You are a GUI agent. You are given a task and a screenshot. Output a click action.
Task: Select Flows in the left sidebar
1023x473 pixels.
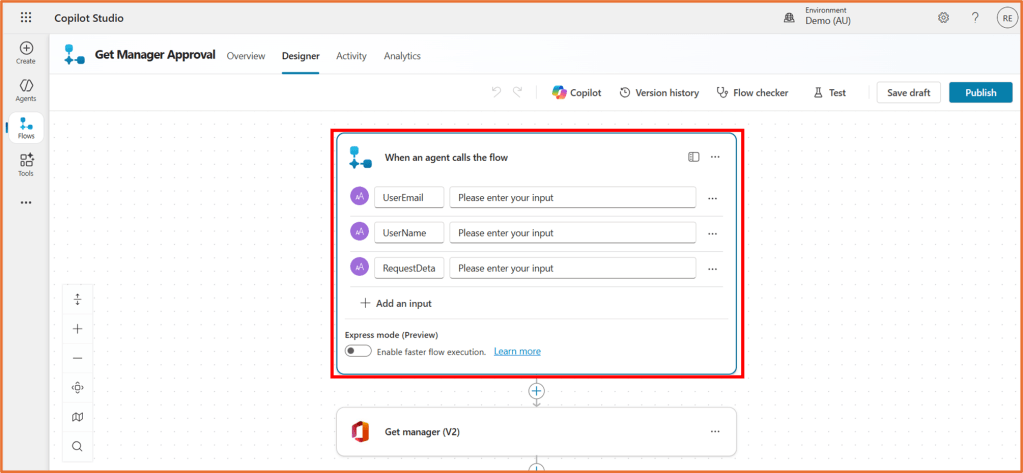(26, 128)
